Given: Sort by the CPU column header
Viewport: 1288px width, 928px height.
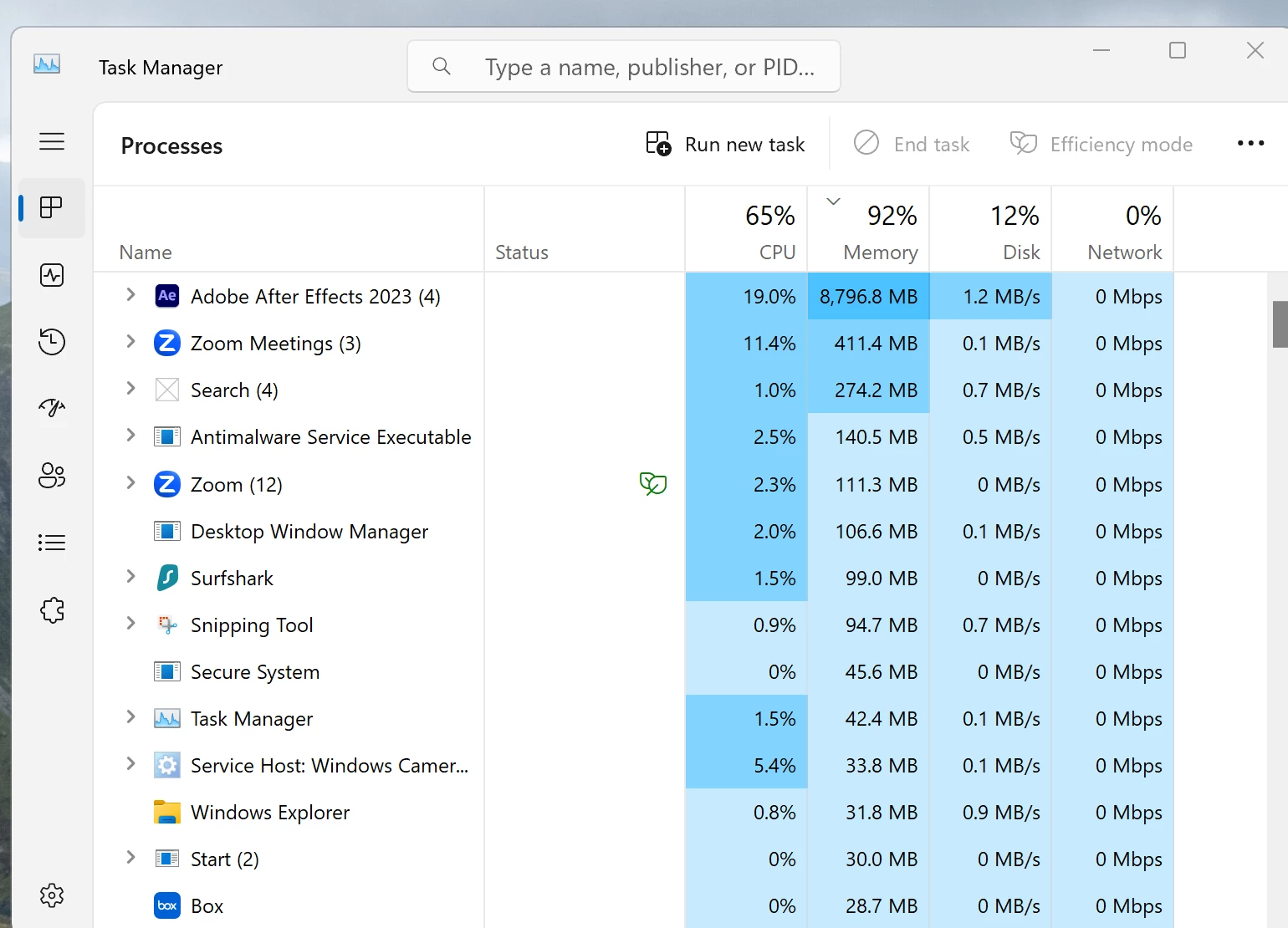Looking at the screenshot, I should pyautogui.click(x=746, y=229).
